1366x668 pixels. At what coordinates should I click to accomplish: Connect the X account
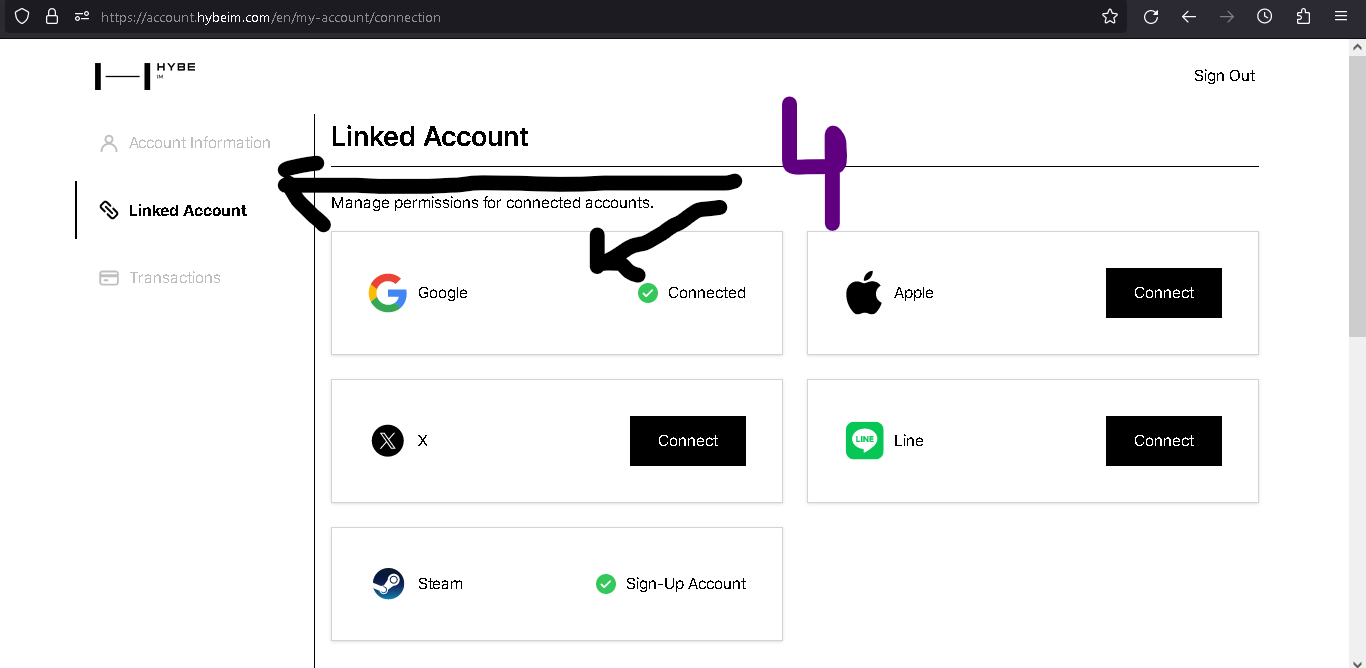687,441
